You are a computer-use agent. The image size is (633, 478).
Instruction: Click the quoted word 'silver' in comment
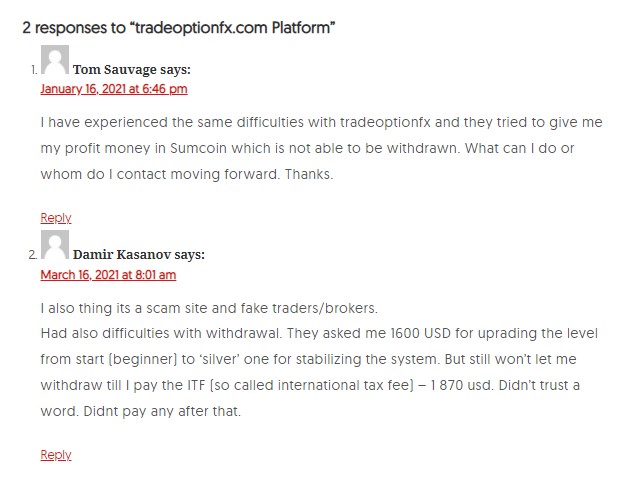pos(220,359)
